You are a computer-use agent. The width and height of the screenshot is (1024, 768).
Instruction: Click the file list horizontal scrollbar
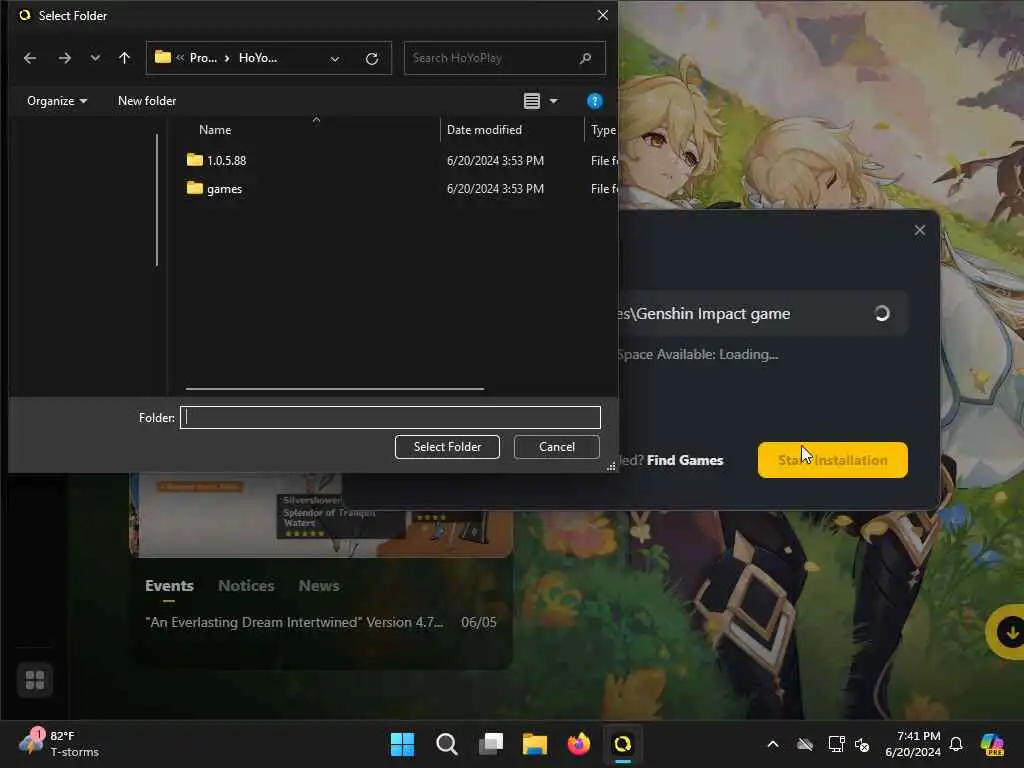tap(334, 389)
